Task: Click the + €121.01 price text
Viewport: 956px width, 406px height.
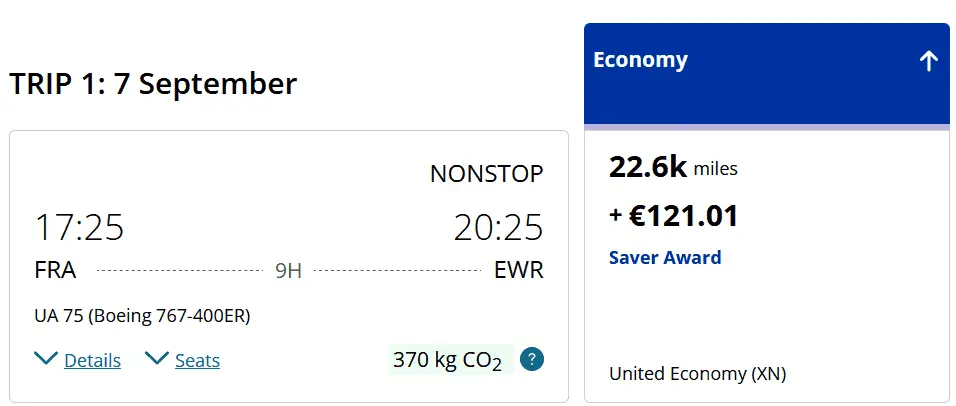Action: click(x=673, y=215)
